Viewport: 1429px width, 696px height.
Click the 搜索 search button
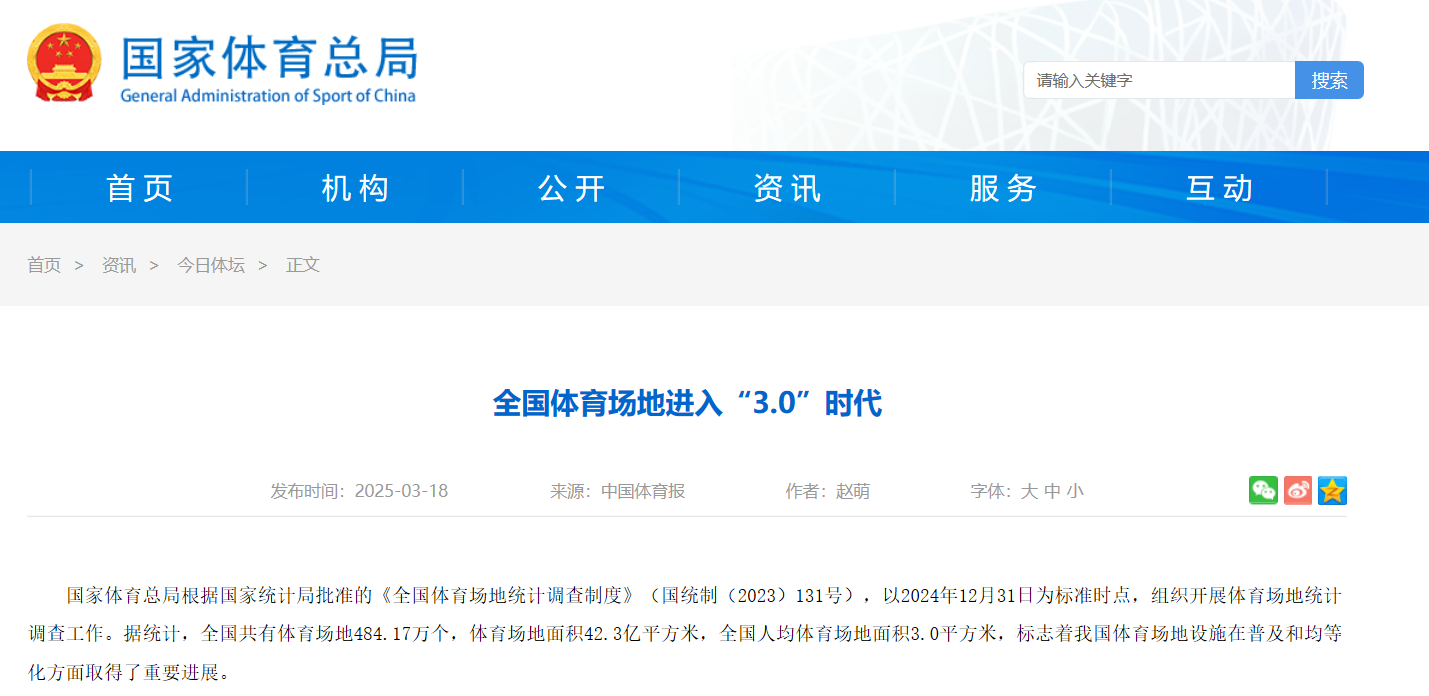click(1329, 80)
